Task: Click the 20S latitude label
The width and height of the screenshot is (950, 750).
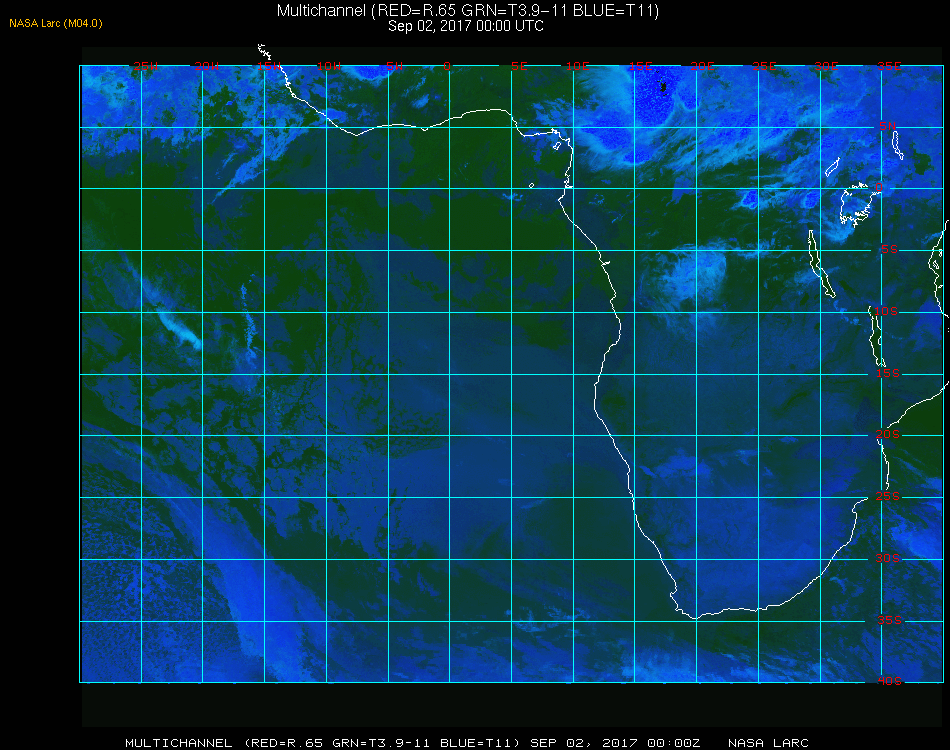Action: tap(888, 434)
